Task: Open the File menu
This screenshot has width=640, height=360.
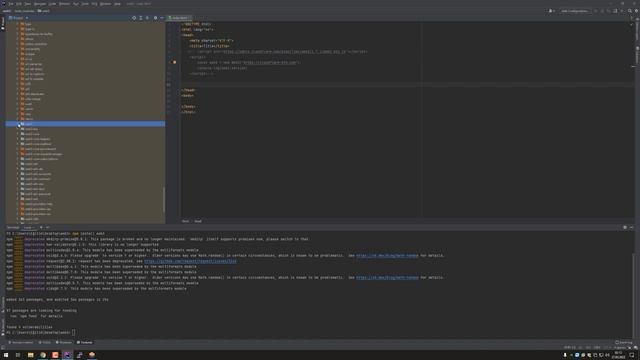Action: coord(11,4)
